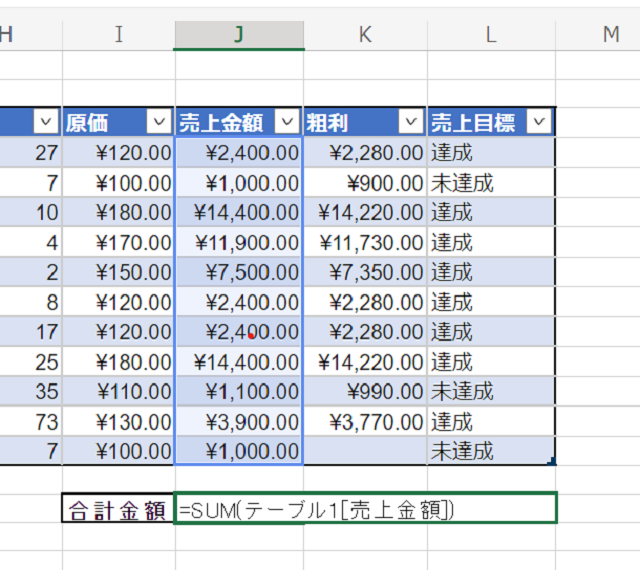Image resolution: width=640 pixels, height=570 pixels.
Task: Click the 原価 table header cell
Action: click(x=118, y=122)
